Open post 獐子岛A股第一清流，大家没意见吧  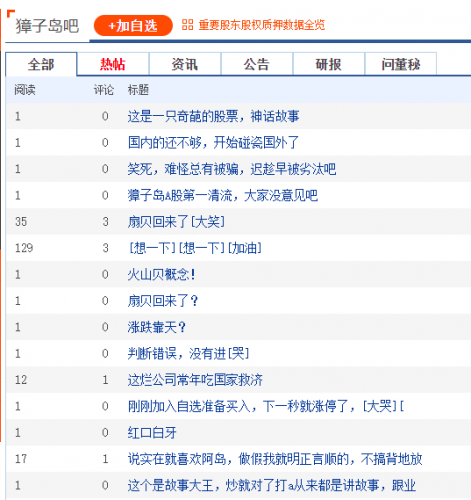tap(223, 195)
